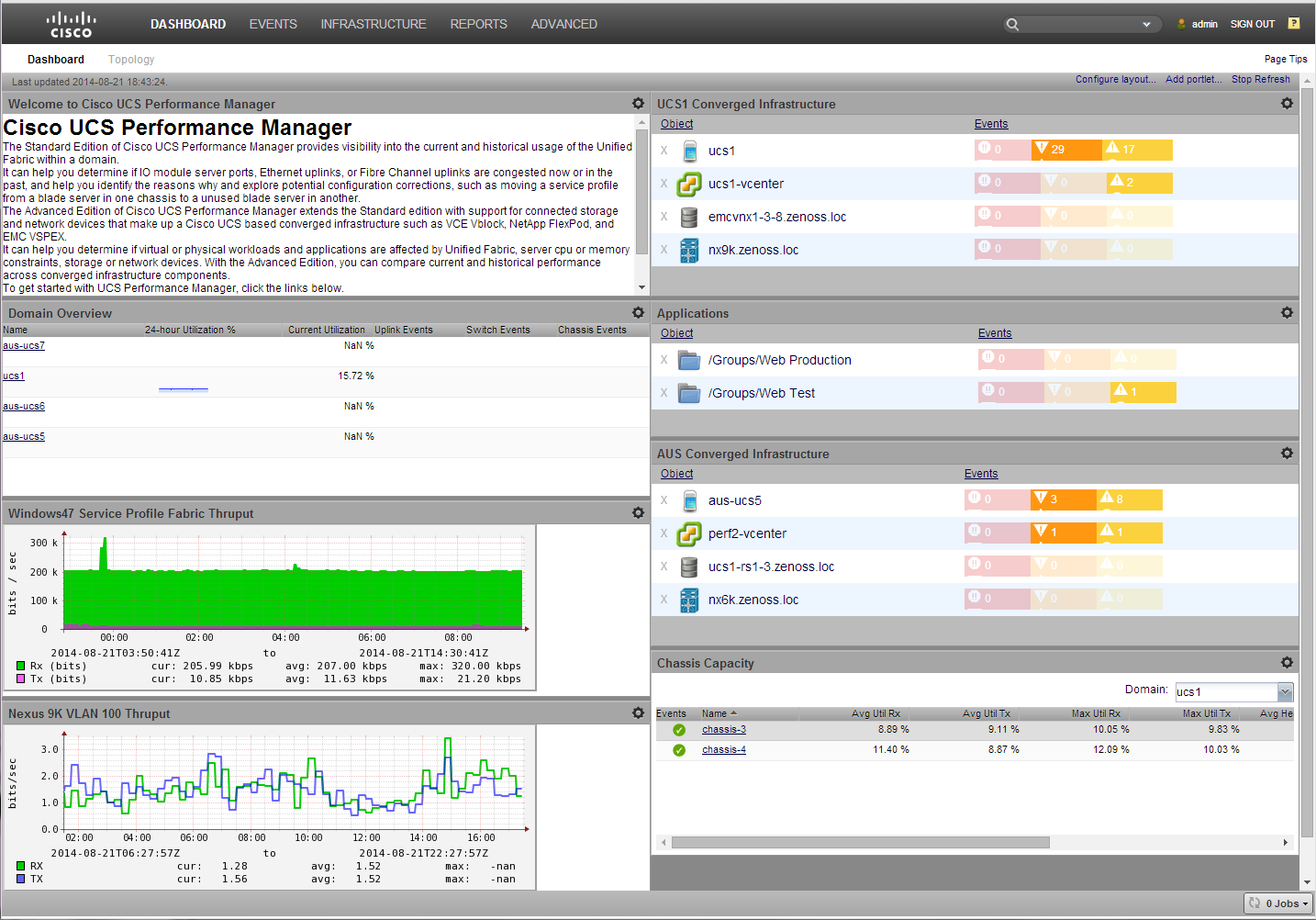Open Page Tips
Screen dimensions: 1316x920
click(x=1286, y=59)
